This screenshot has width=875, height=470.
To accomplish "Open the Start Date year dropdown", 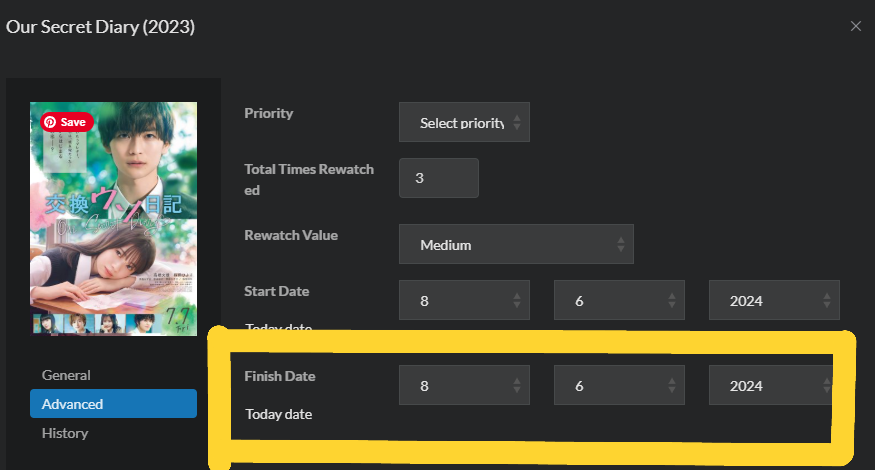I will (774, 300).
